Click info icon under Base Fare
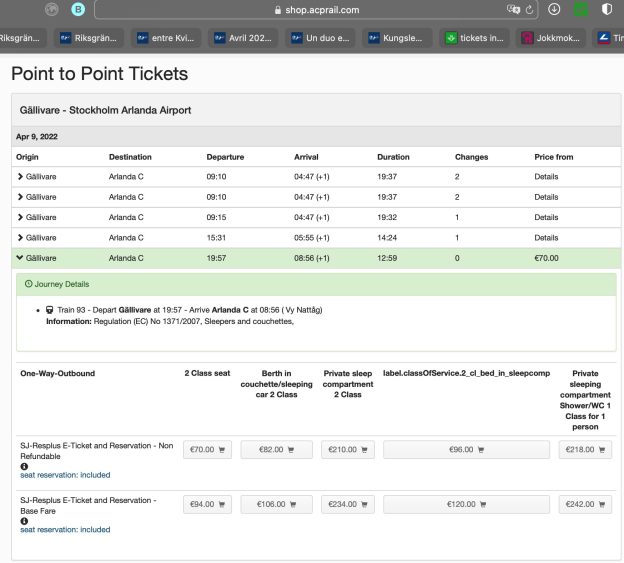The image size is (624, 563). [24, 521]
